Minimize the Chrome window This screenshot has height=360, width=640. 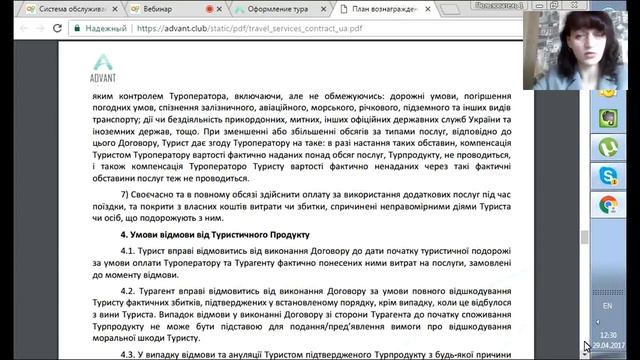coord(539,5)
